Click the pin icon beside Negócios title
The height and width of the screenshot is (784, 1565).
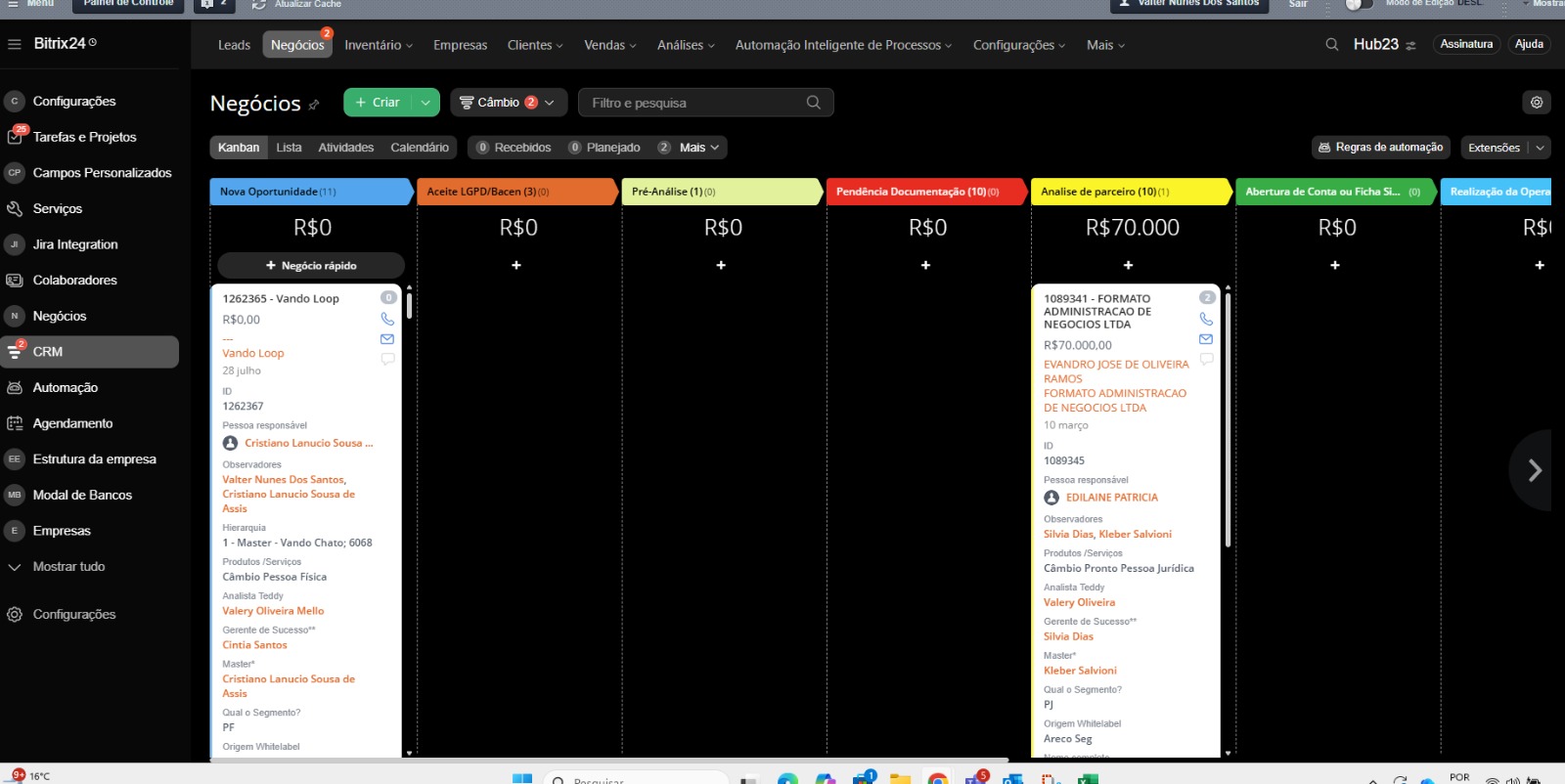314,105
